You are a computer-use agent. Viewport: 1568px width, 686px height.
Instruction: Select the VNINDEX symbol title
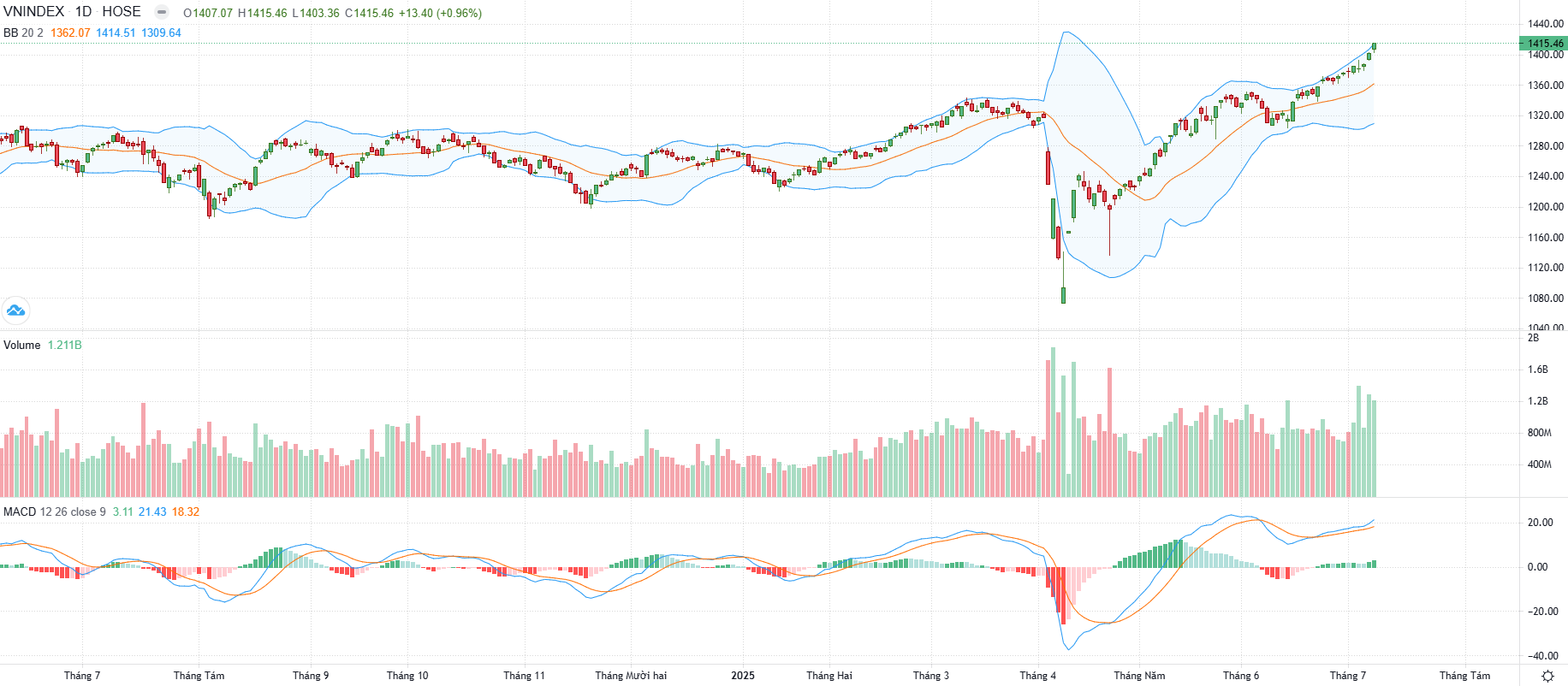[33, 12]
